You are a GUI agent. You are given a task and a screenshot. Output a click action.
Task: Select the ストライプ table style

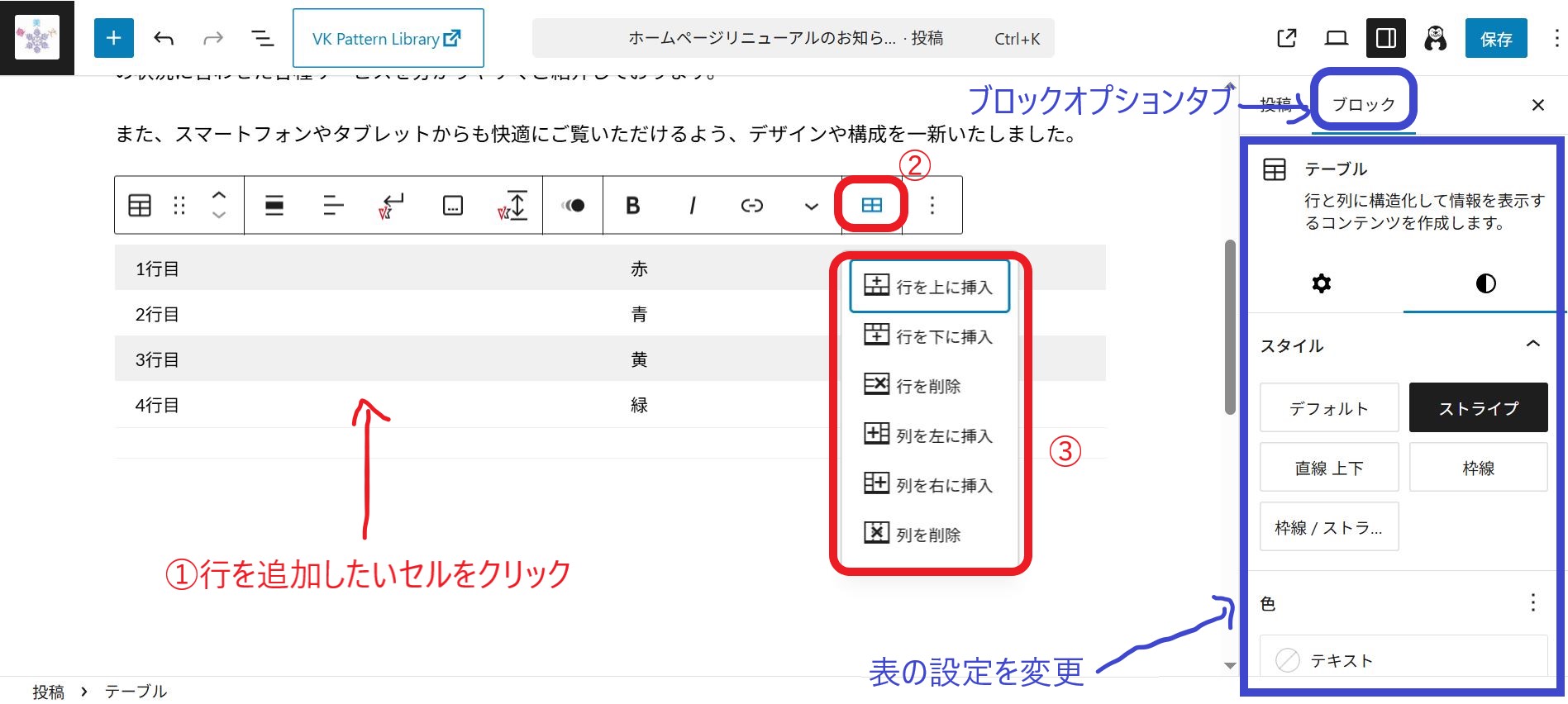point(1478,408)
